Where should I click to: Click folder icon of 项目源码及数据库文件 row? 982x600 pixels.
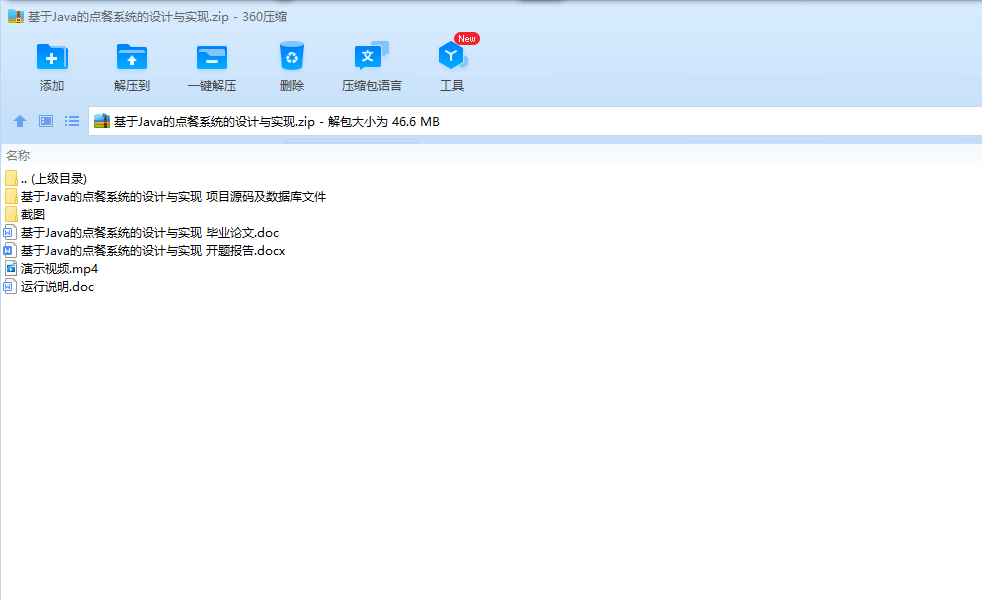[11, 196]
